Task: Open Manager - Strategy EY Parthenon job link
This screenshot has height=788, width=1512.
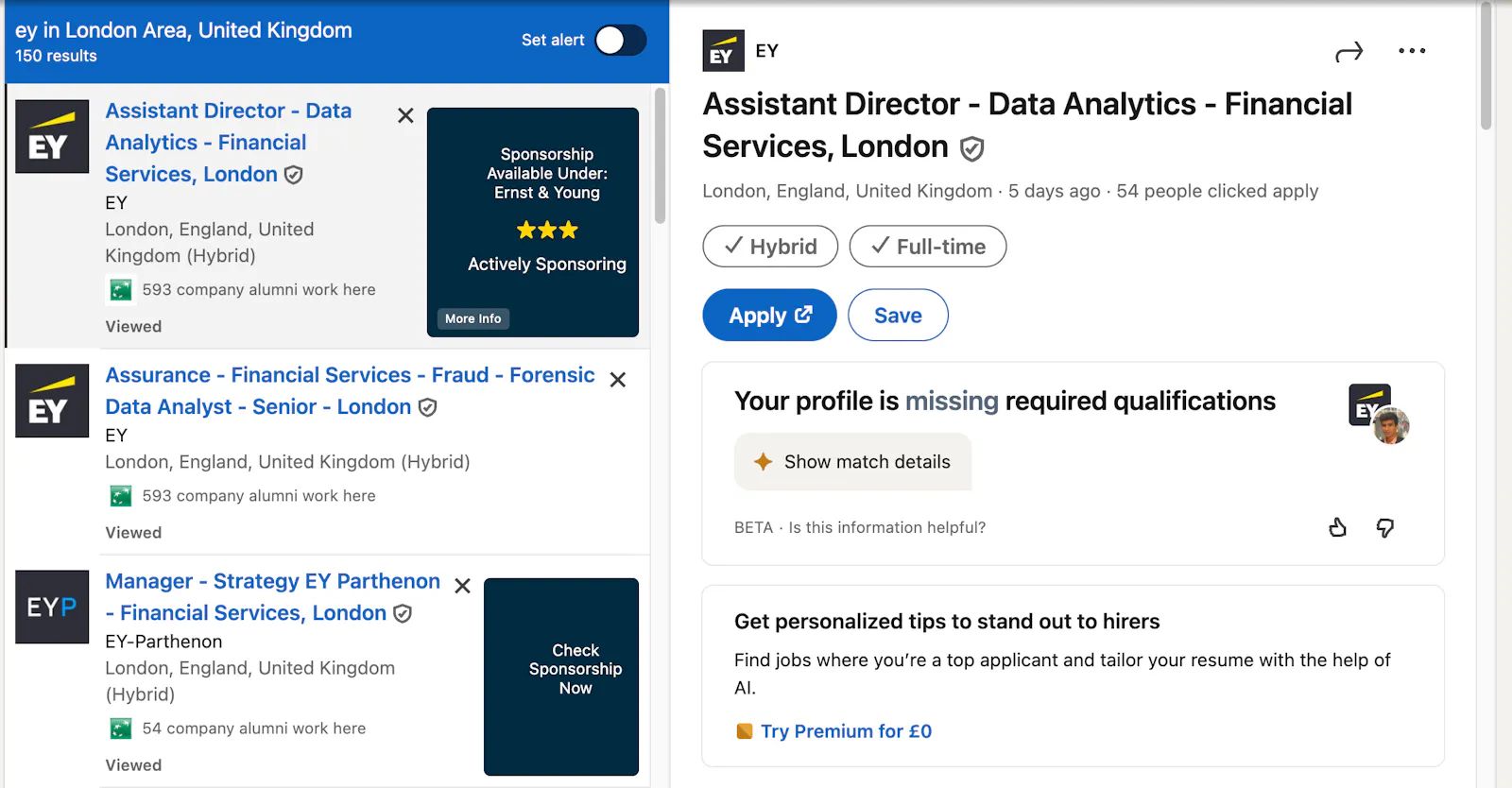Action: click(272, 597)
